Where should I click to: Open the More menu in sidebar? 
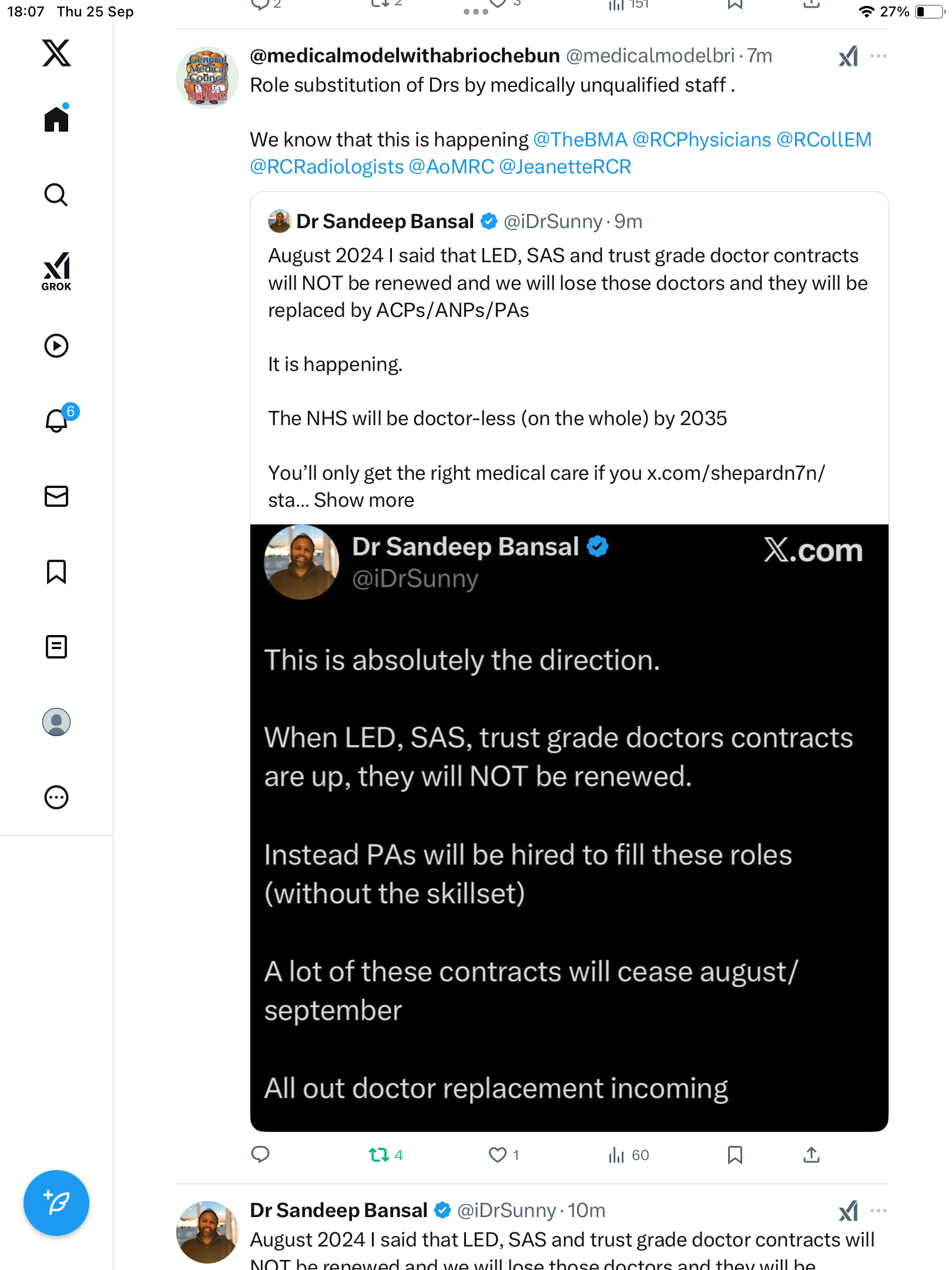pyautogui.click(x=56, y=797)
